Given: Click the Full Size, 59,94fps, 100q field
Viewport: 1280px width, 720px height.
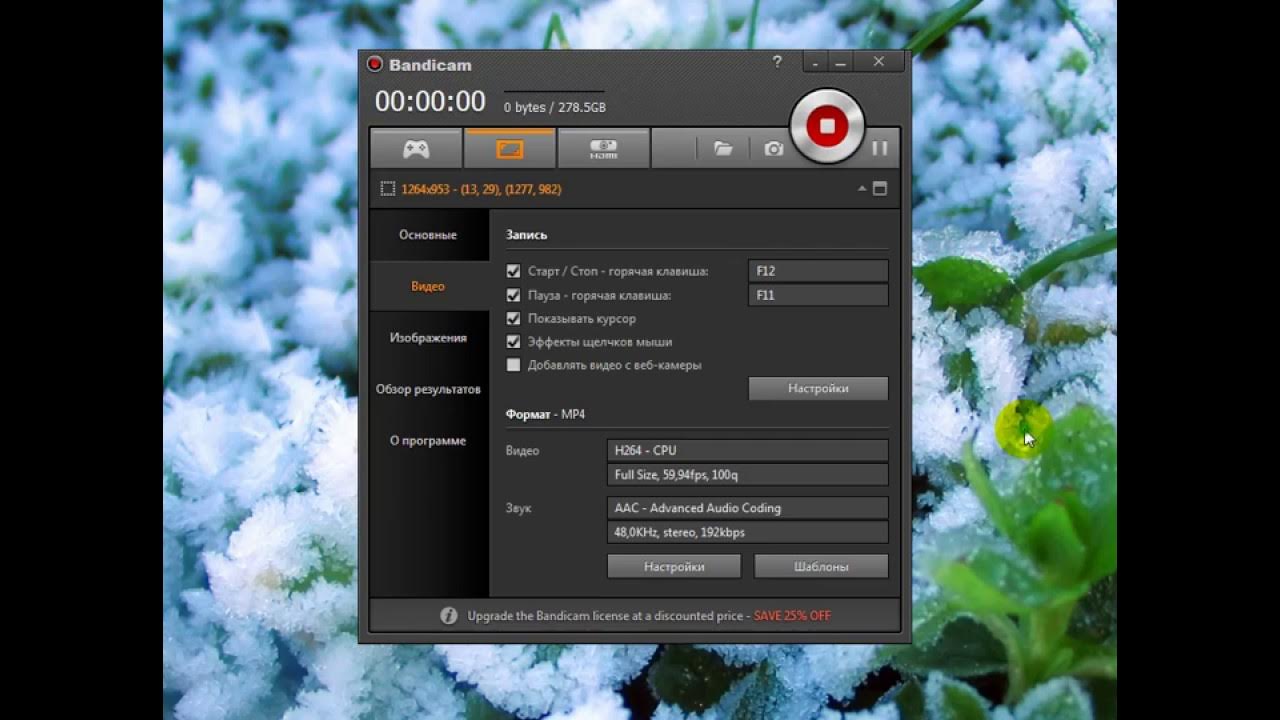Looking at the screenshot, I should [747, 475].
